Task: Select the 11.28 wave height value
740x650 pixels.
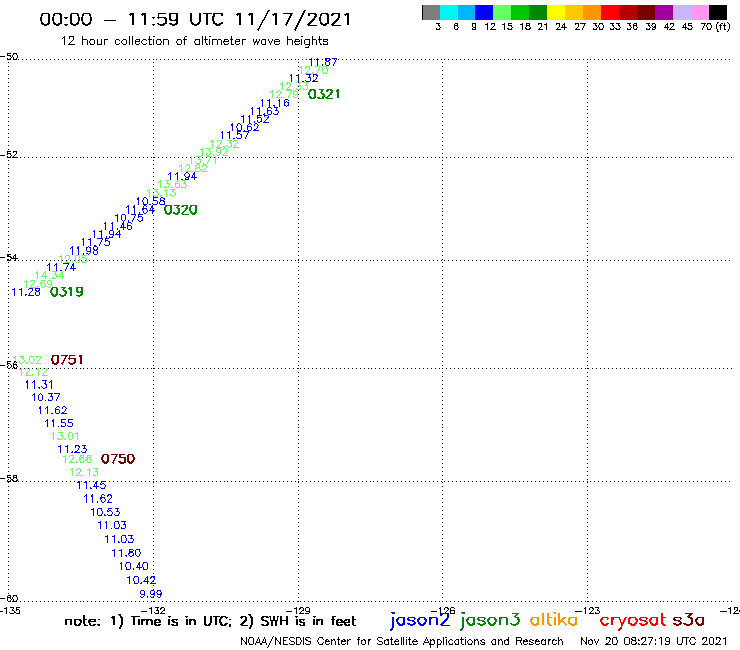Action: point(26,292)
